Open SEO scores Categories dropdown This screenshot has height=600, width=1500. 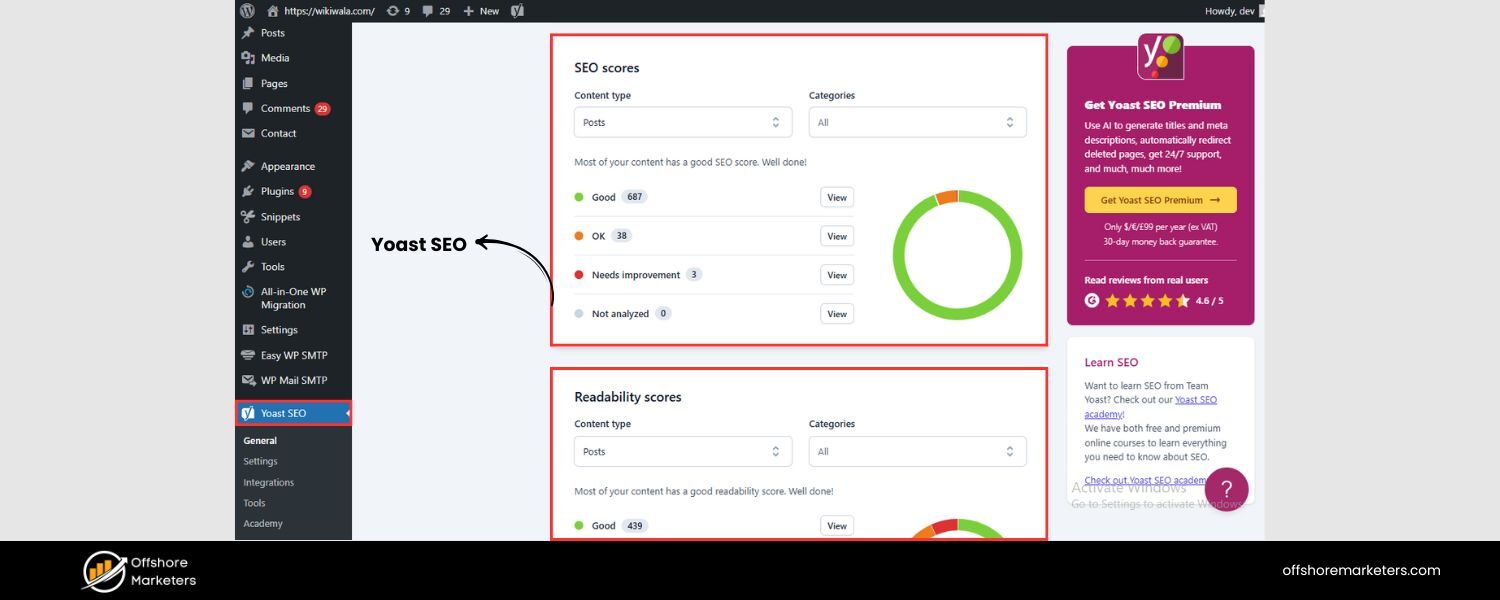(x=917, y=122)
